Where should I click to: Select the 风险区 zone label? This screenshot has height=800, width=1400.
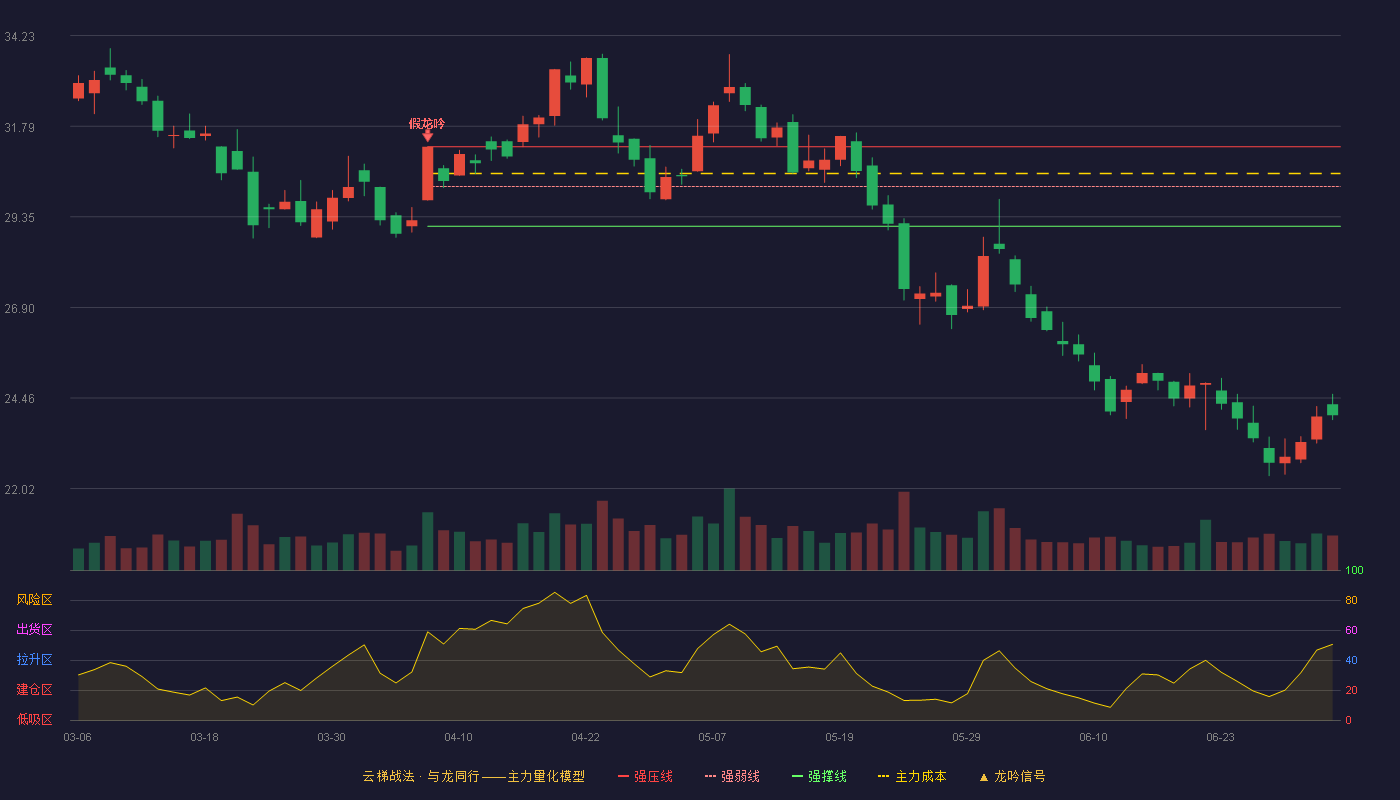coord(34,600)
